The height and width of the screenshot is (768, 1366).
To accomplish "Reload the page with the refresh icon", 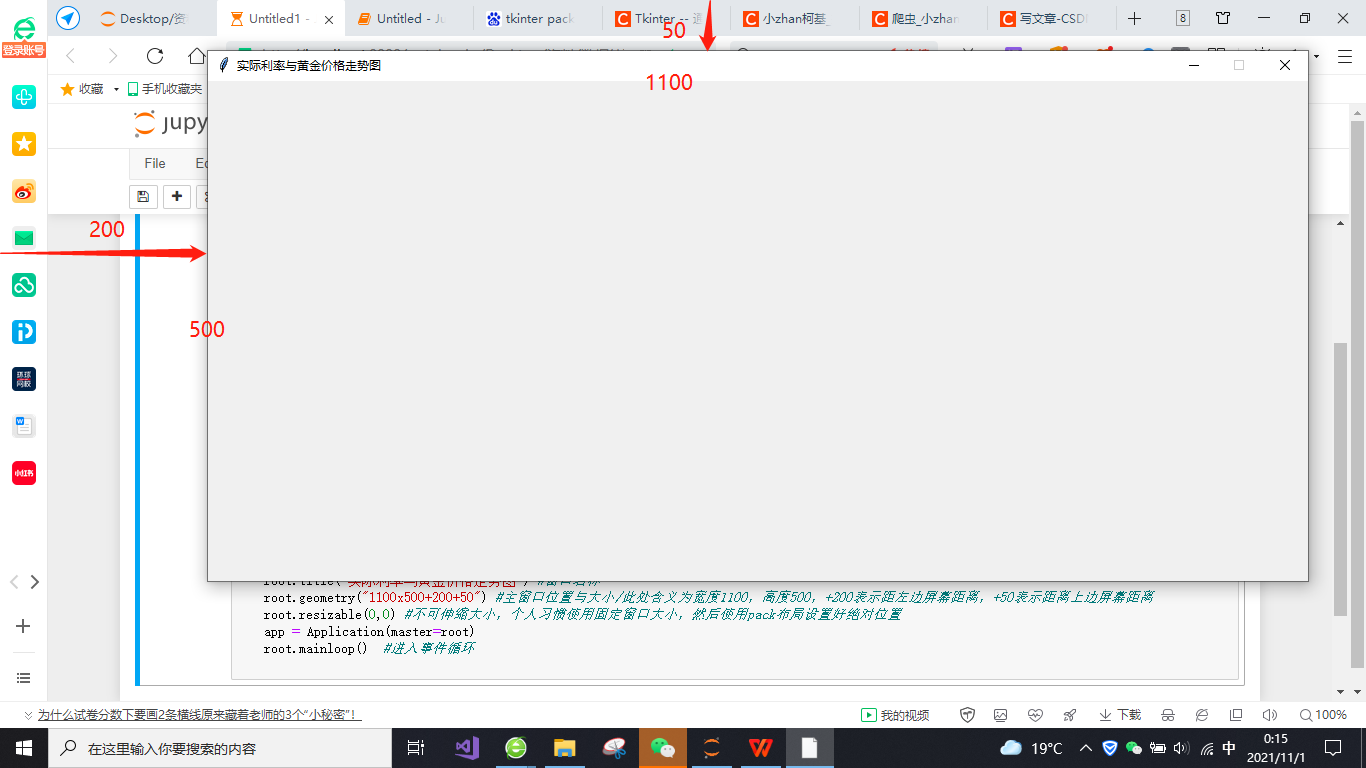I will pos(154,56).
